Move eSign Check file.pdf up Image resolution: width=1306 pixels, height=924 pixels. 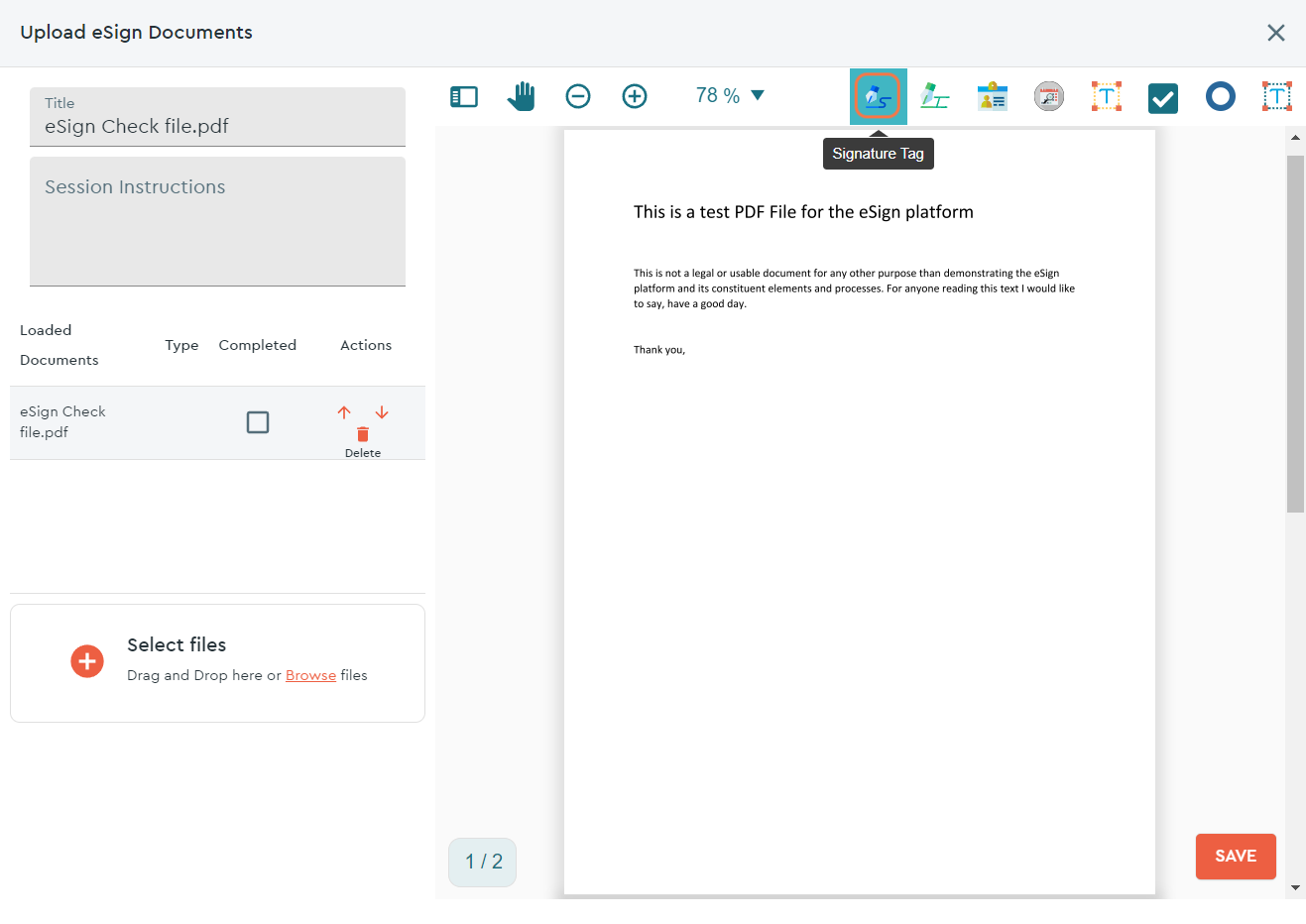[344, 412]
